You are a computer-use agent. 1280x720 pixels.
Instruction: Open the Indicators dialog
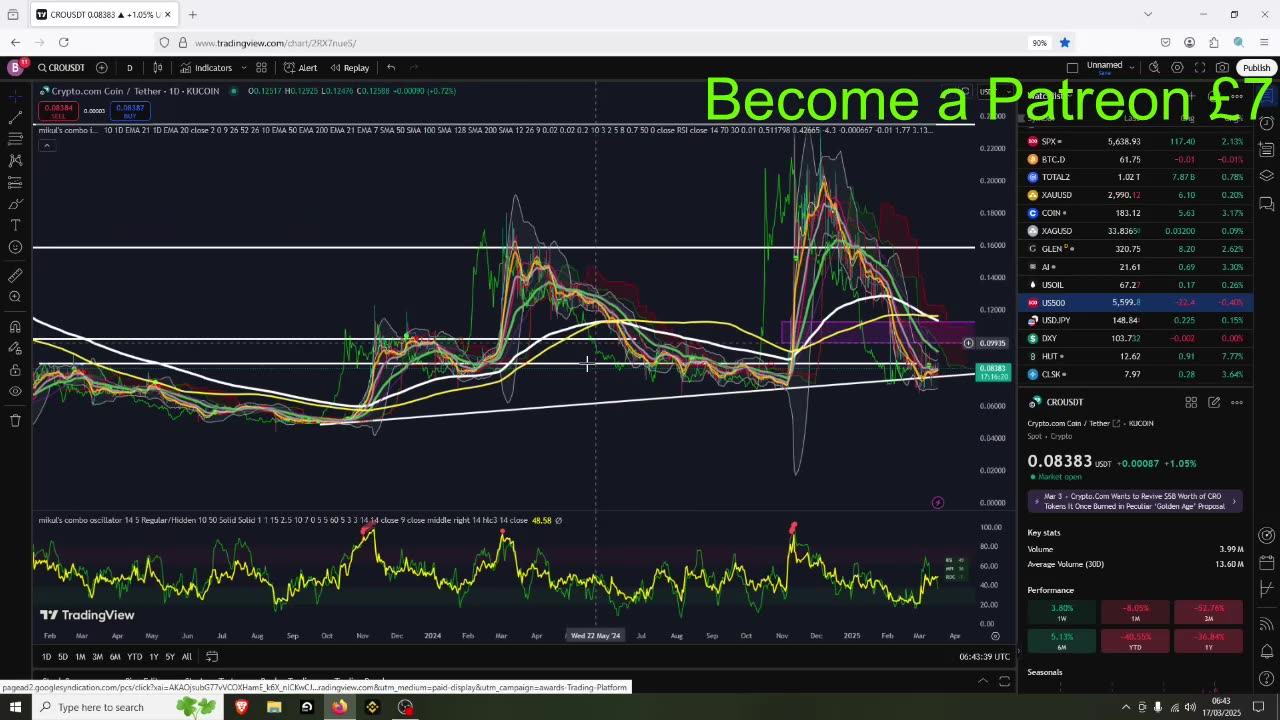pos(206,68)
